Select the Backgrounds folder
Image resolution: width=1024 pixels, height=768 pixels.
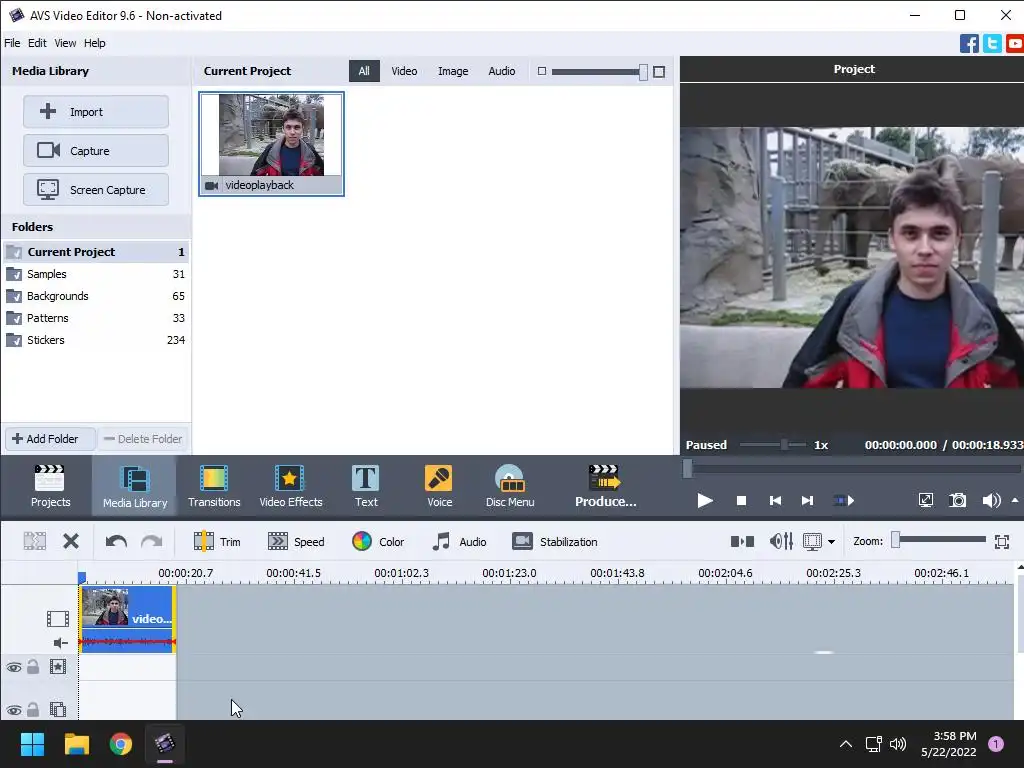96,296
